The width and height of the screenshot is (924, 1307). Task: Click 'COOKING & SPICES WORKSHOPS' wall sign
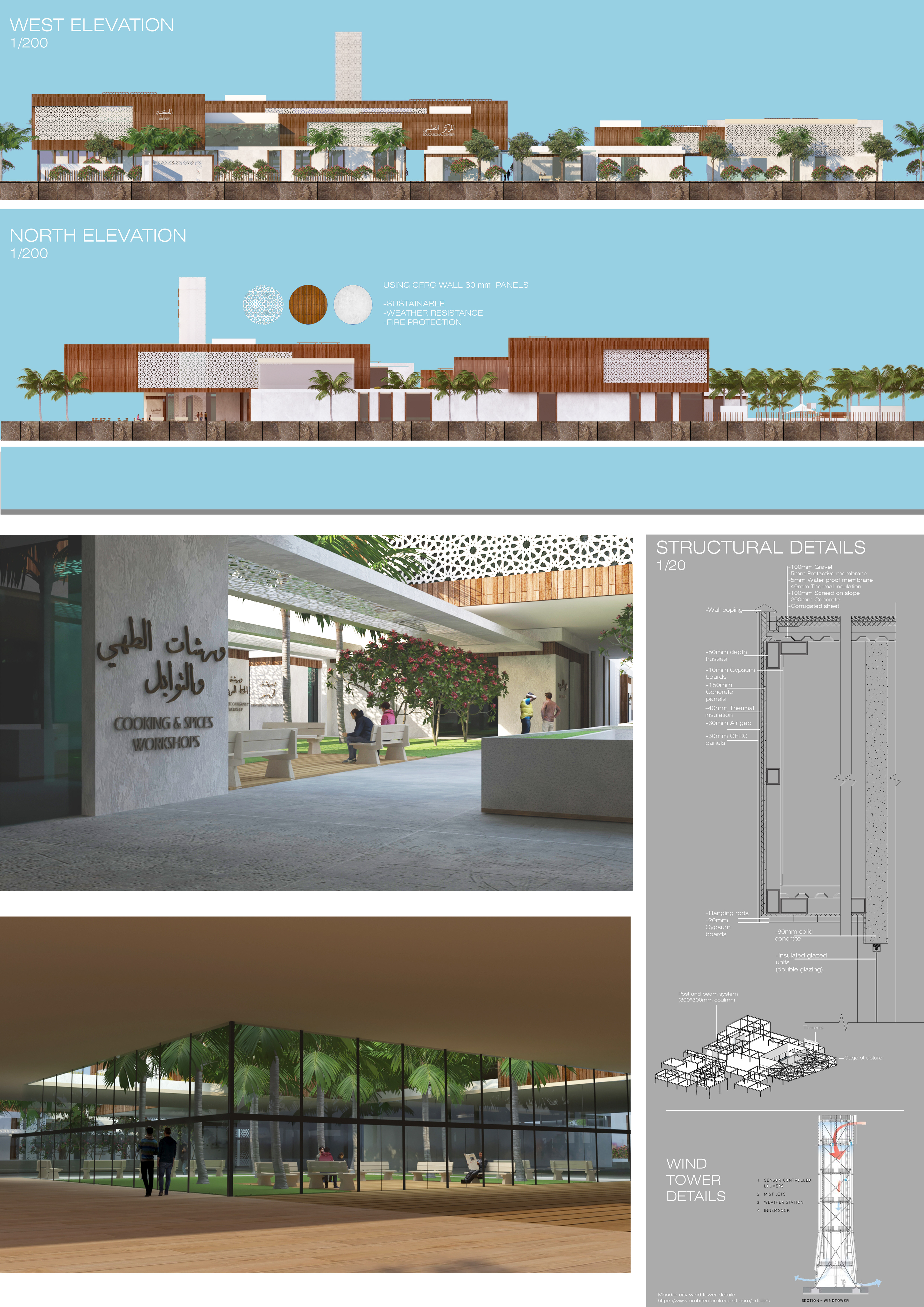164,733
